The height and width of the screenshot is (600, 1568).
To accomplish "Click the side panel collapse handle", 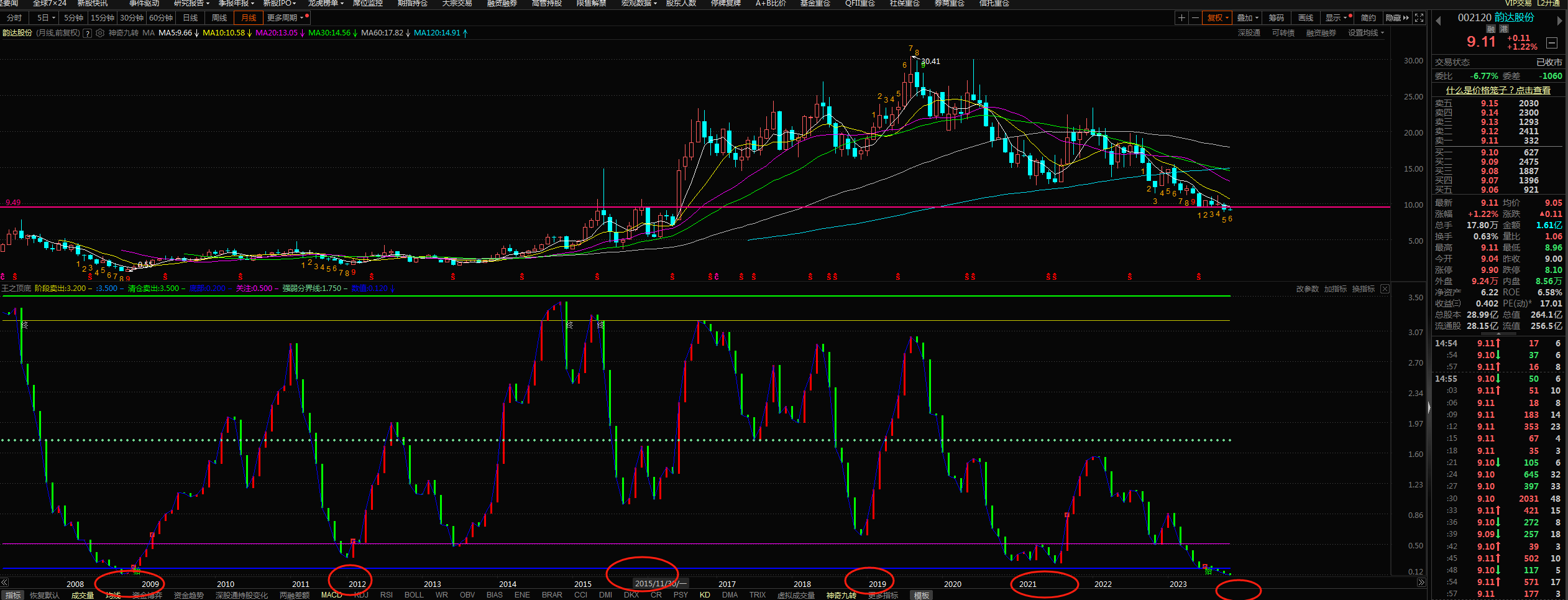I will [1428, 408].
